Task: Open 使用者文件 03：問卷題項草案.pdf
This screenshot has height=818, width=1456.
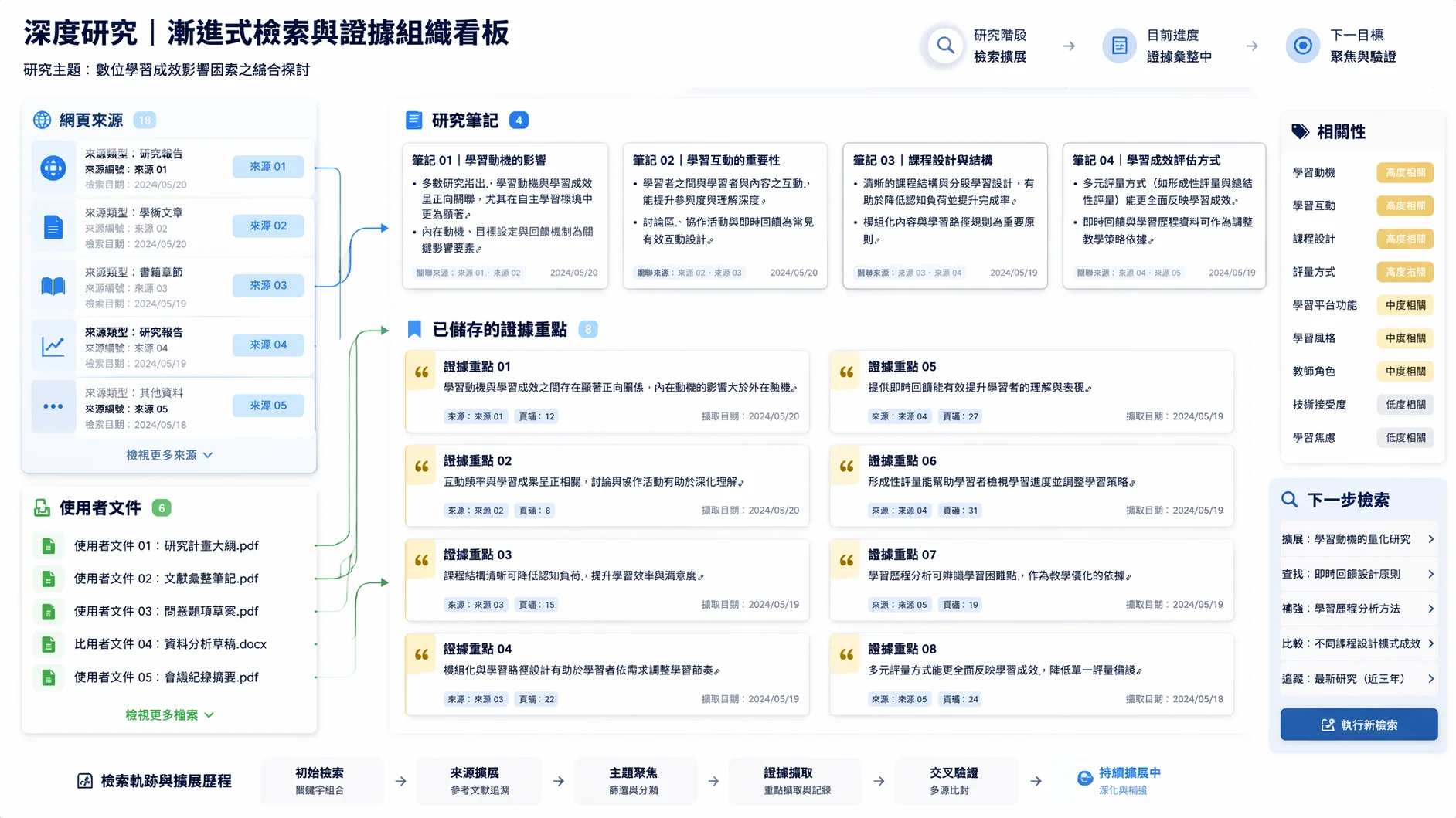Action: pyautogui.click(x=166, y=611)
